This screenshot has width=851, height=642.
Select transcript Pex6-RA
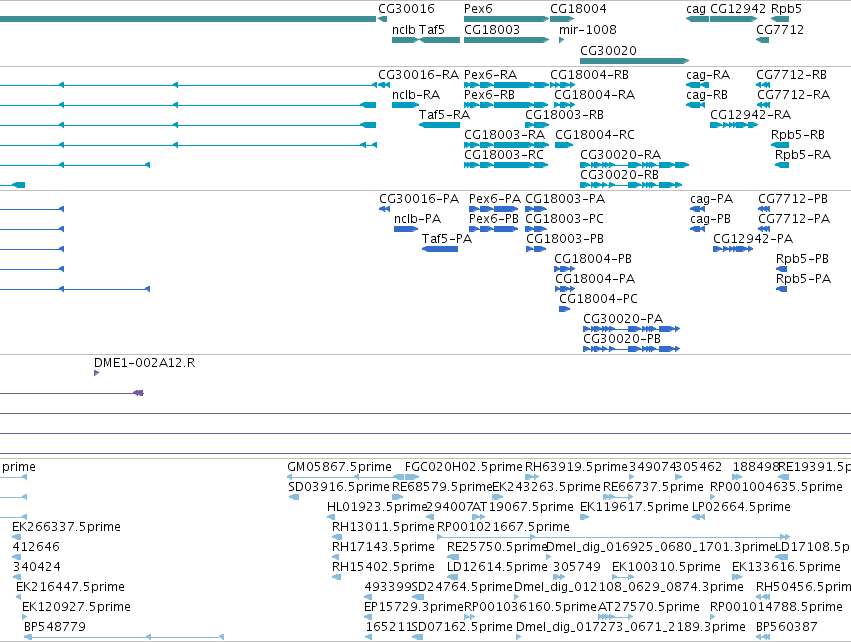click(x=506, y=85)
